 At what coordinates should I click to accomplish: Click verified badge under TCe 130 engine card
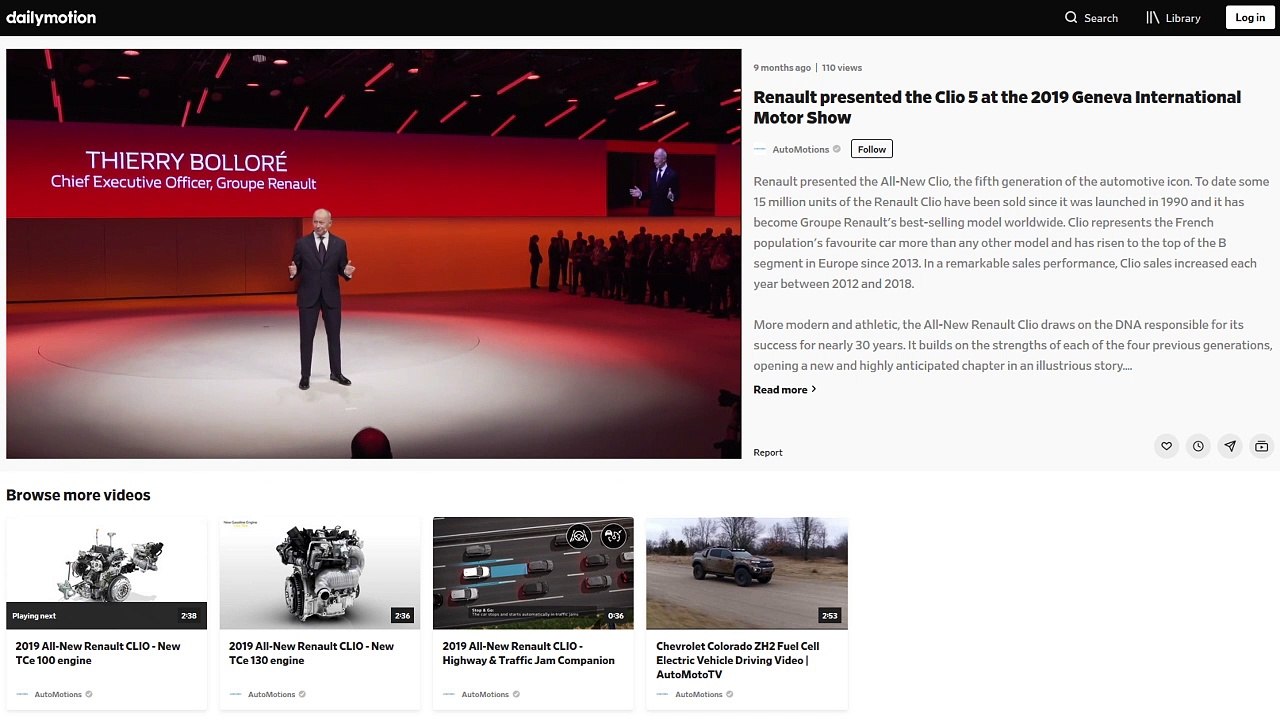302,694
